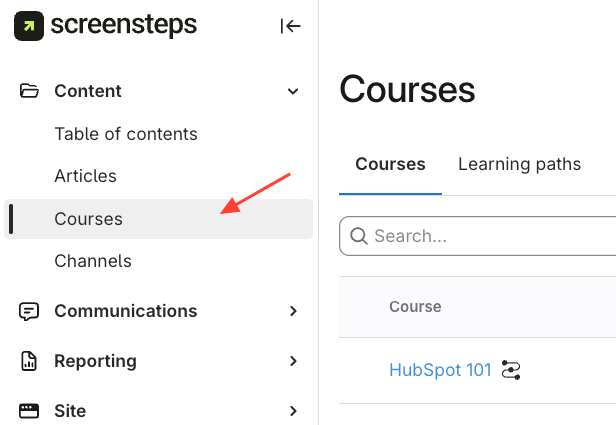Click the magnifying glass search icon
Image resolution: width=616 pixels, height=425 pixels.
[359, 237]
